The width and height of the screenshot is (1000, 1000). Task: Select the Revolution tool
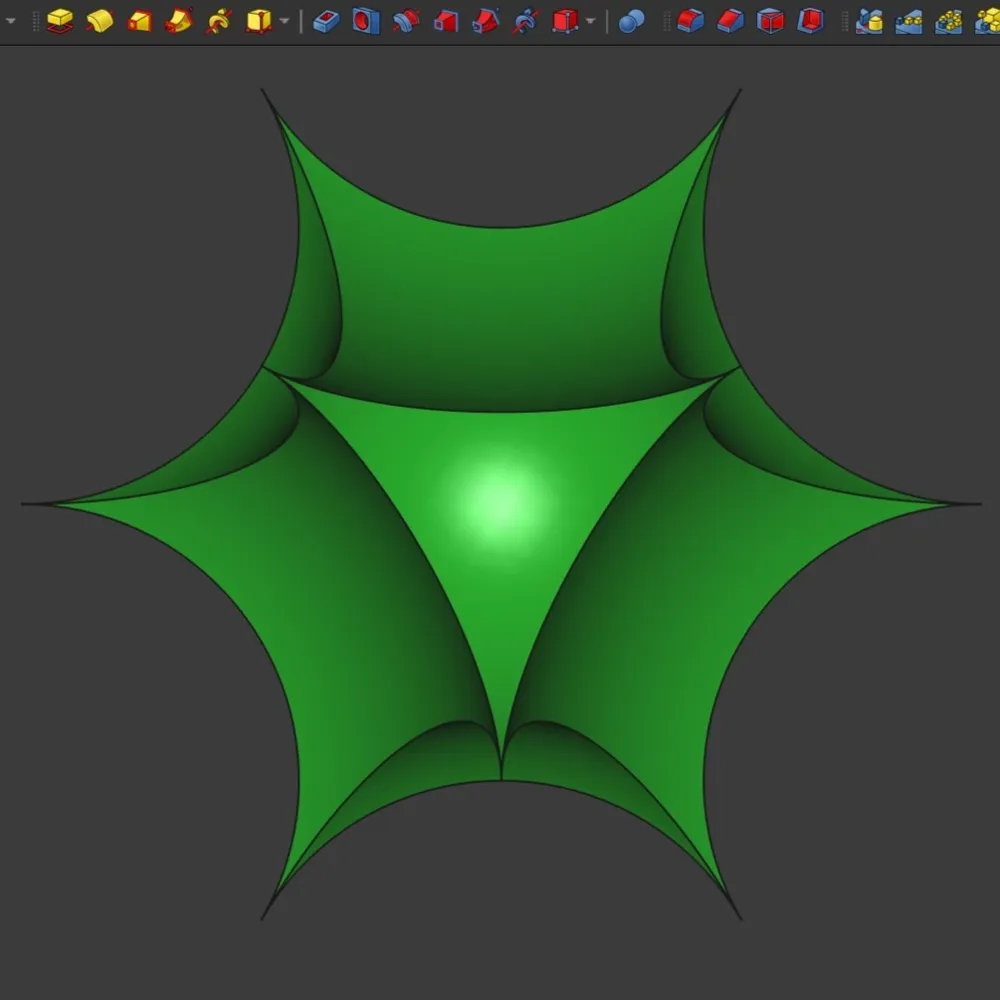[x=100, y=21]
